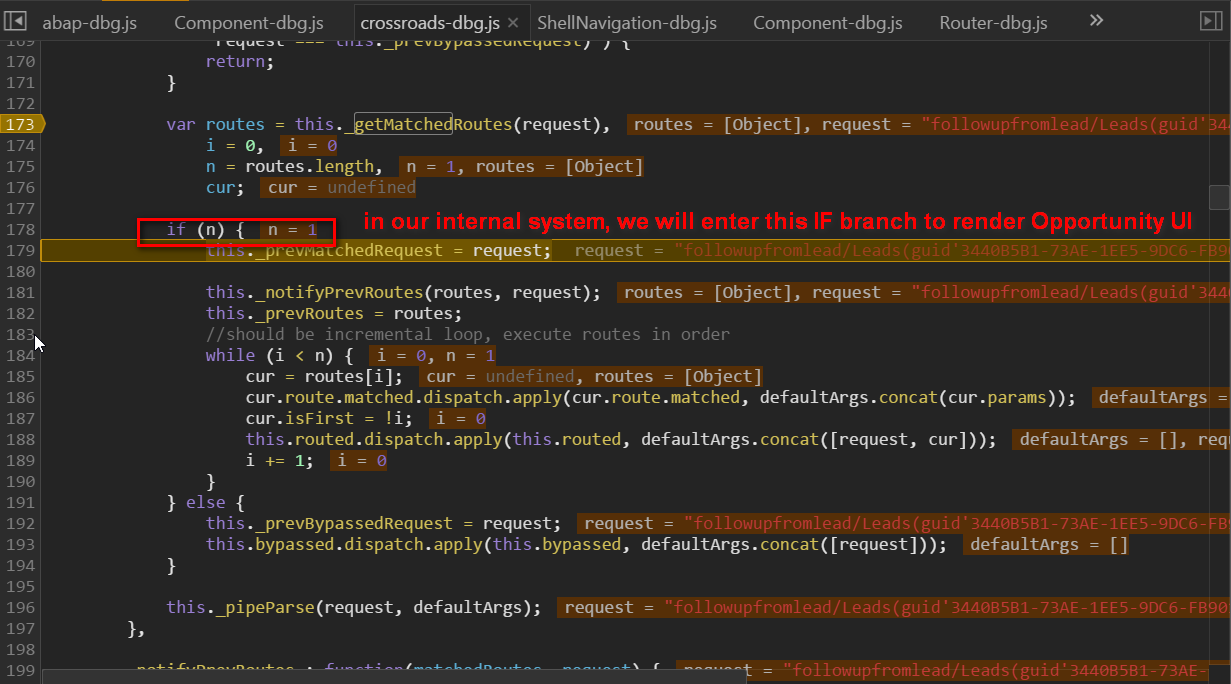Close the crossroads-dbg.js tab

point(513,23)
